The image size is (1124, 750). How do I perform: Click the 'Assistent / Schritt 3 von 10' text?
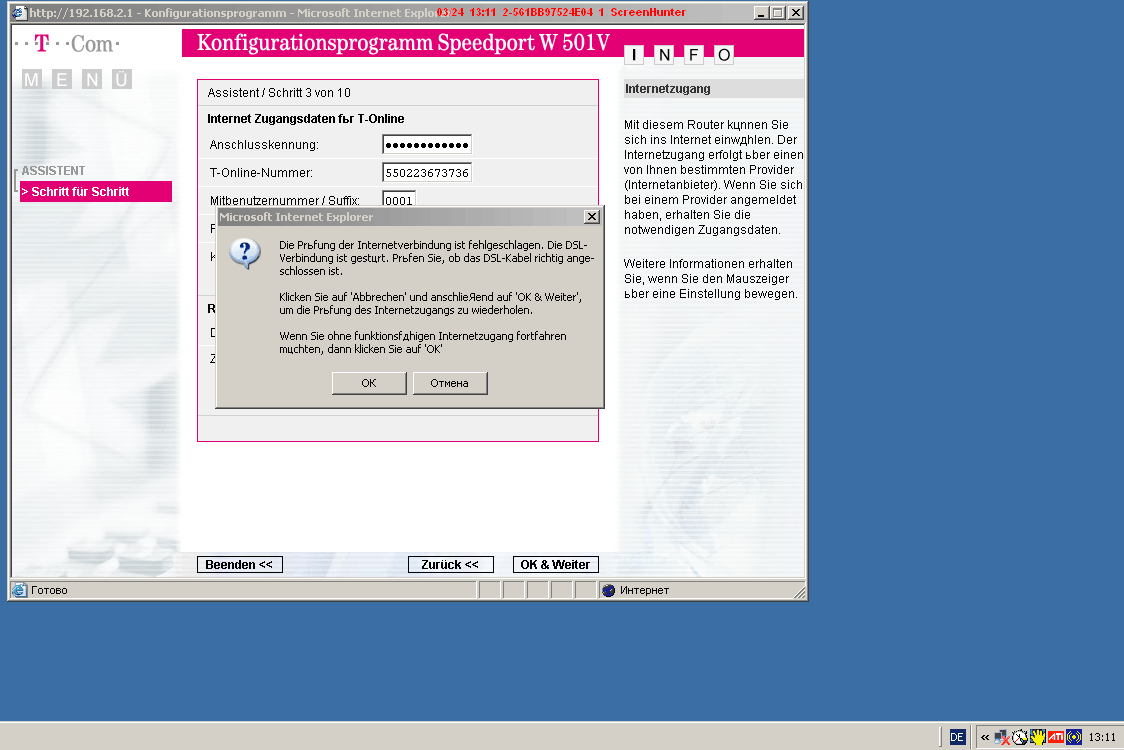279,92
